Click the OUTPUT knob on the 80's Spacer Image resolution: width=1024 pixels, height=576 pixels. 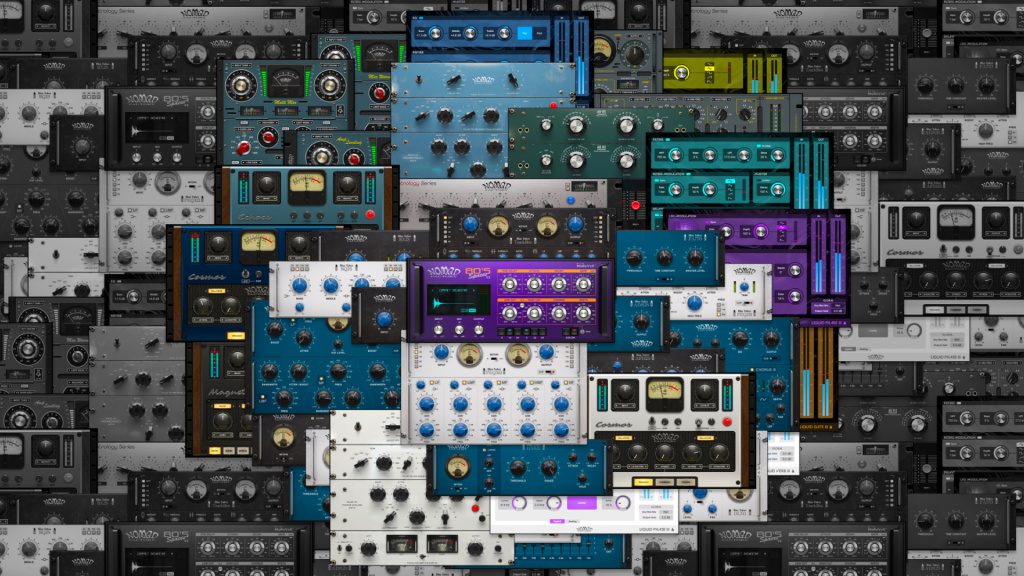(x=479, y=330)
